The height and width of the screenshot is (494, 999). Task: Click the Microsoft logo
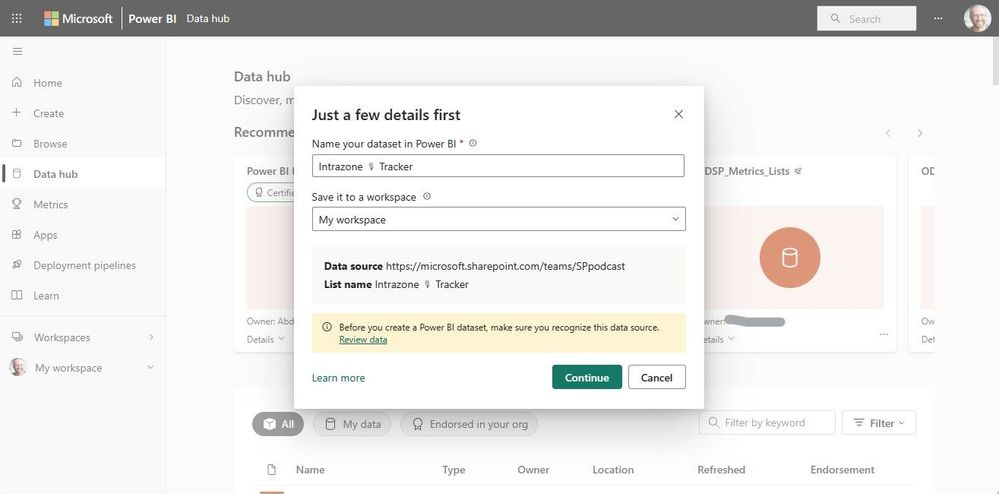click(78, 18)
